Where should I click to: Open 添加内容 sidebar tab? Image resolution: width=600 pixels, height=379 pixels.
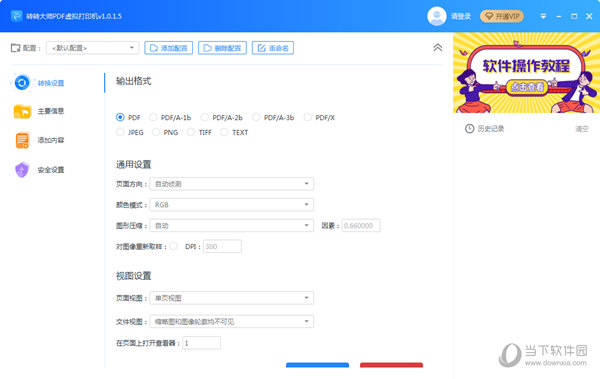39,140
